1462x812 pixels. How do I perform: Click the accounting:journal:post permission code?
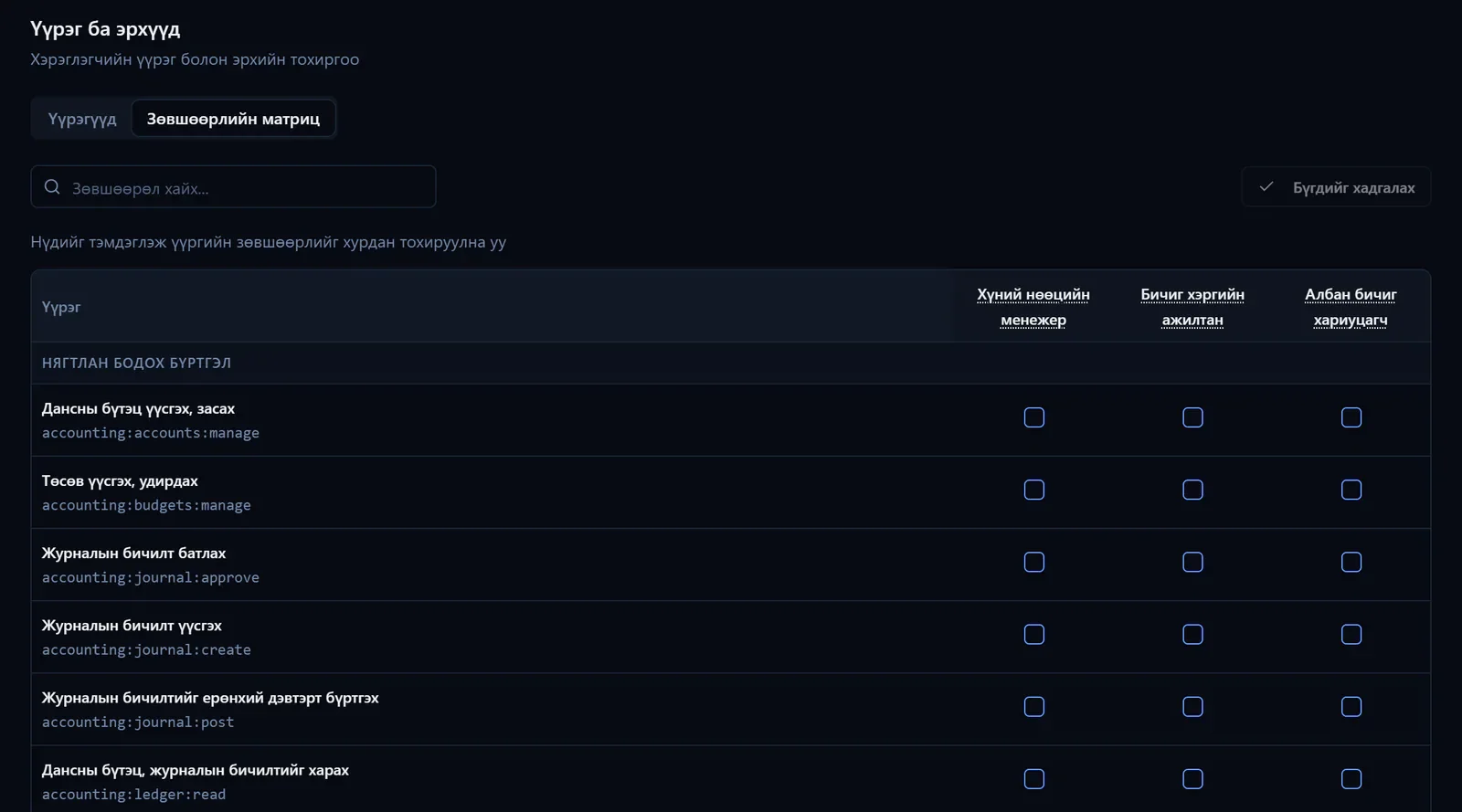[138, 722]
